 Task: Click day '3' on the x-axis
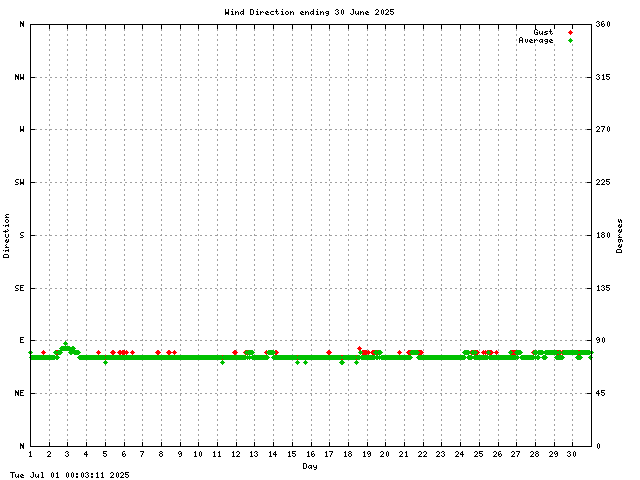pos(67,454)
